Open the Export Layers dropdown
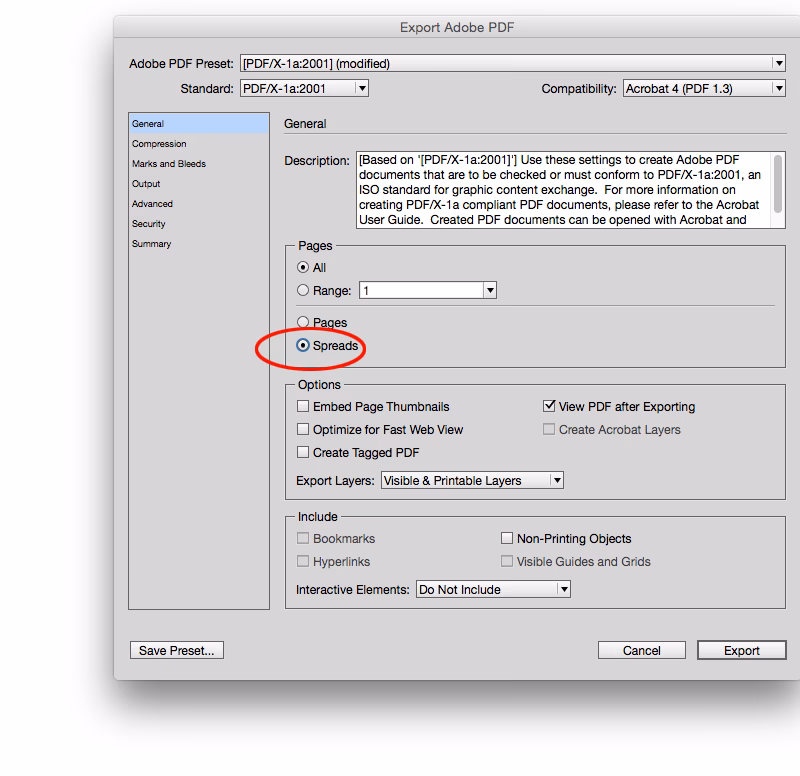Image resolution: width=800 pixels, height=776 pixels. [x=472, y=481]
